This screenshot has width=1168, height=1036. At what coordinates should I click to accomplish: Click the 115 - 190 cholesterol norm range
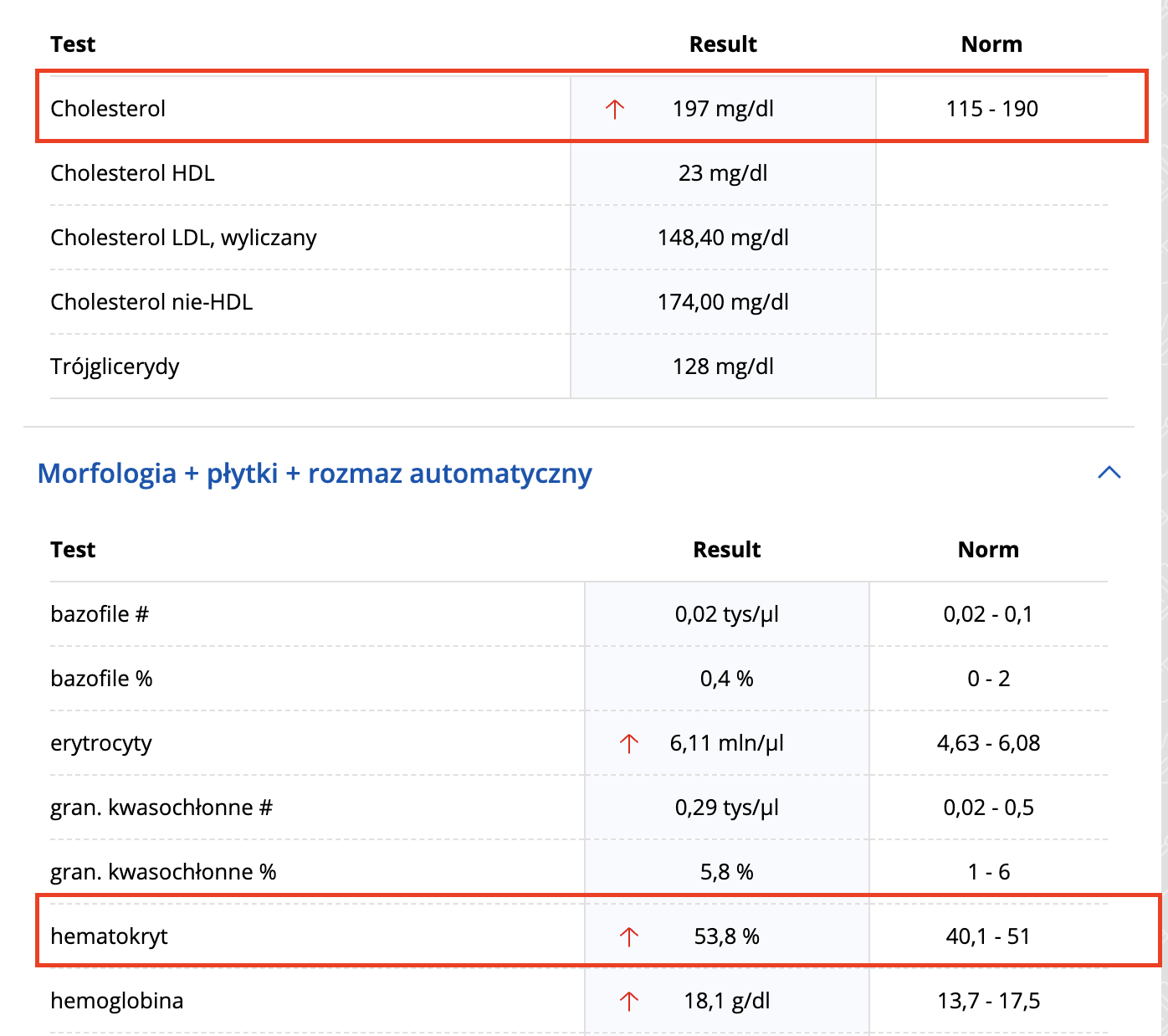coord(991,109)
